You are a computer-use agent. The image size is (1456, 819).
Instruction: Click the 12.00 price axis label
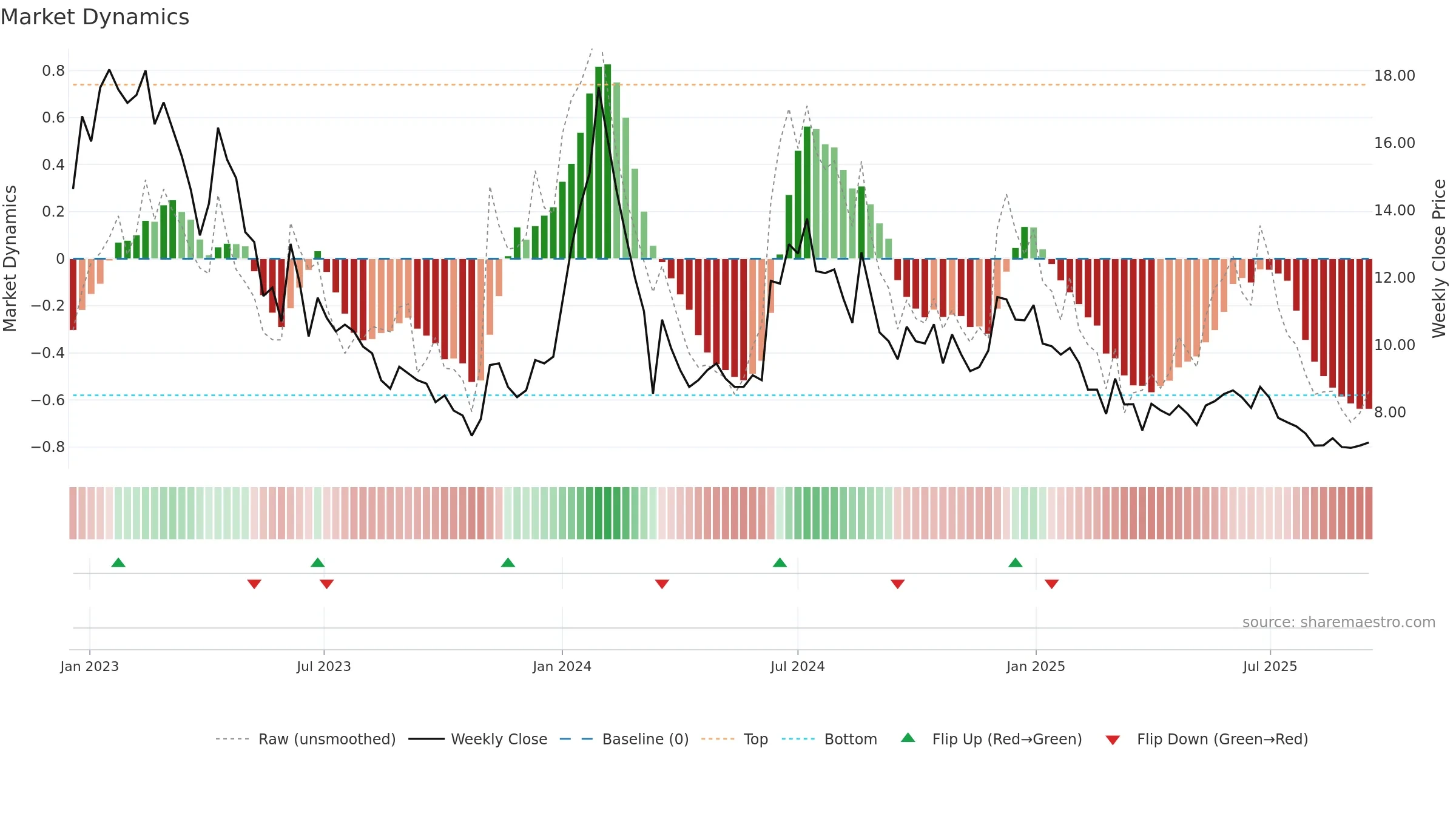point(1394,278)
